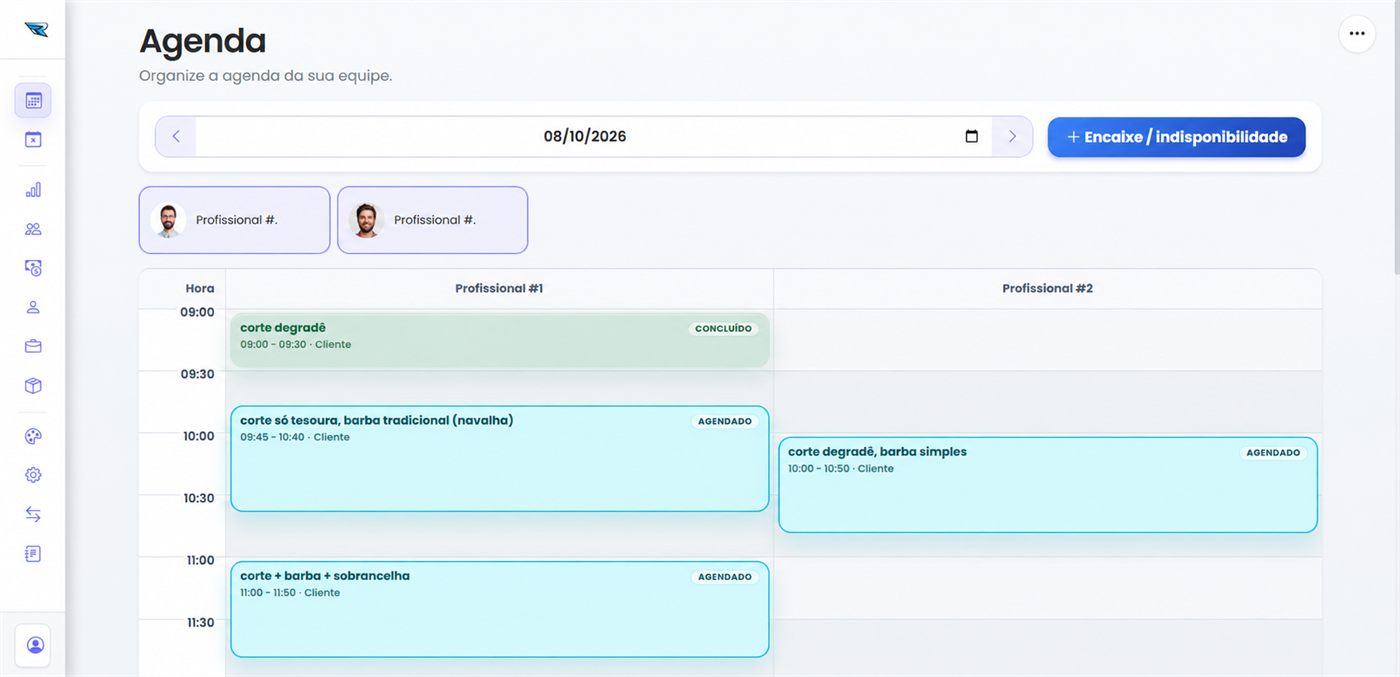This screenshot has height=677, width=1400.
Task: Go to previous day with left chevron
Action: pos(176,136)
